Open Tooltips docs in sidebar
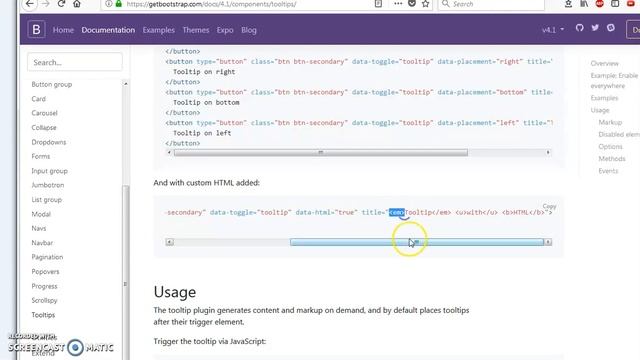 [43, 315]
